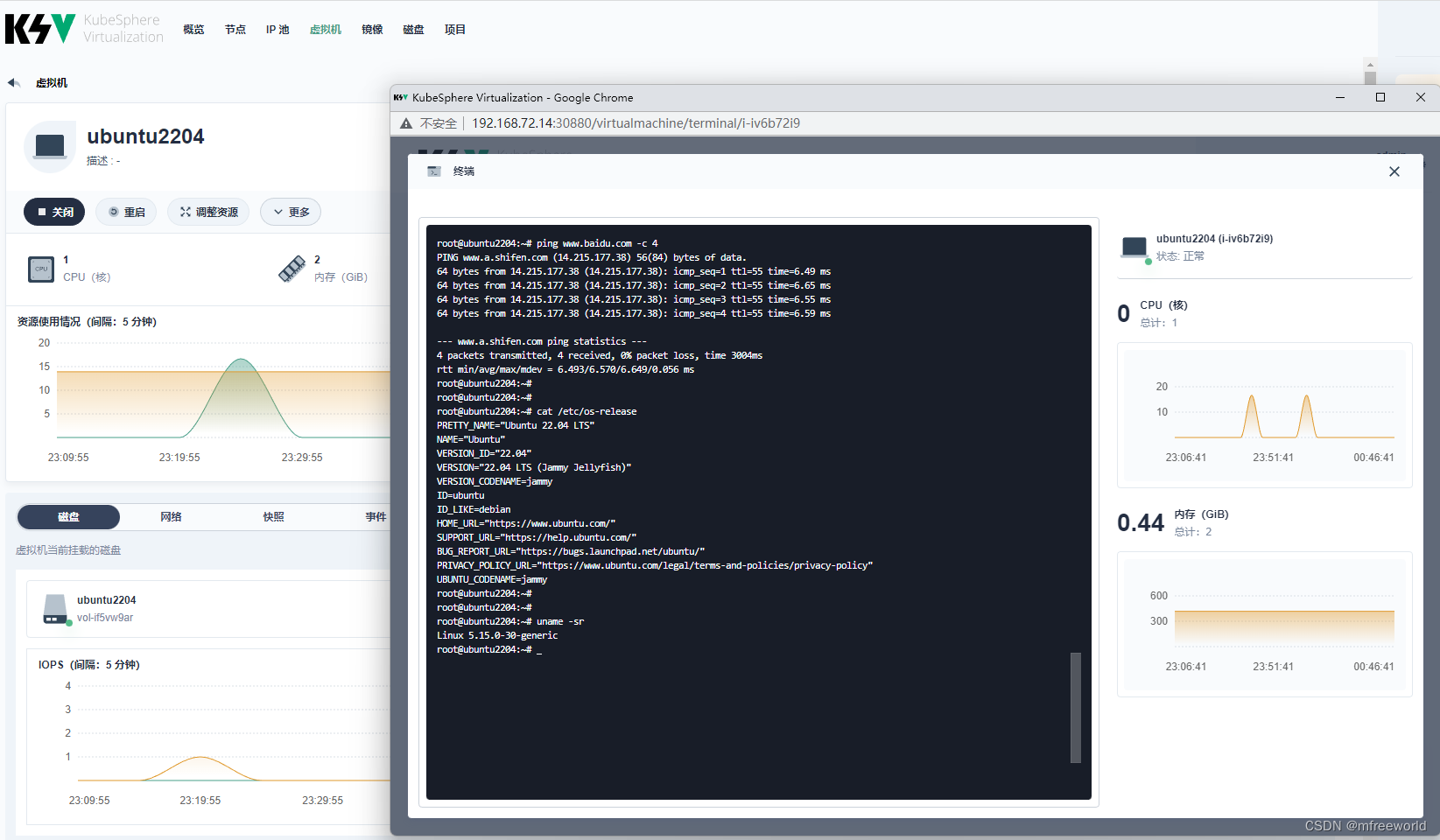
Task: Click the 不安全 warning triangle icon
Action: (406, 123)
